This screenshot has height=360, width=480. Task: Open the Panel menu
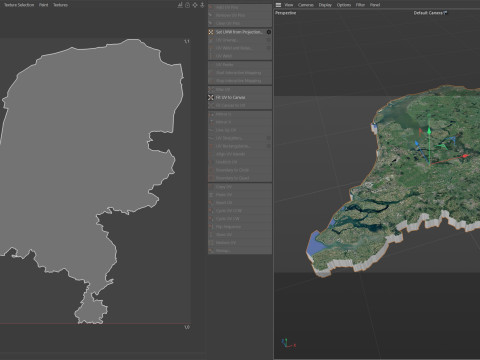pos(375,5)
